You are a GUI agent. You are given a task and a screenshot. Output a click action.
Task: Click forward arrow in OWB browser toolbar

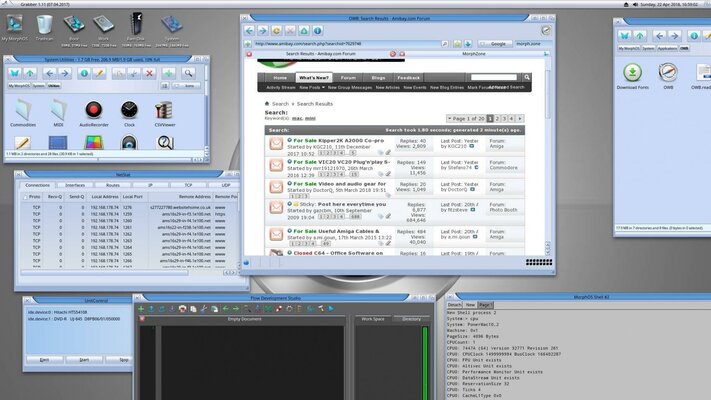point(263,31)
